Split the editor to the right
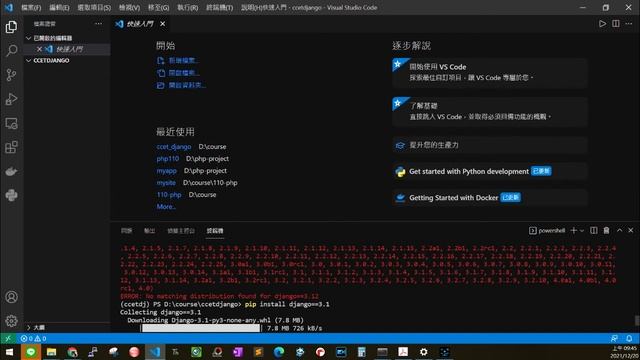The height and width of the screenshot is (360, 640). pos(616,24)
